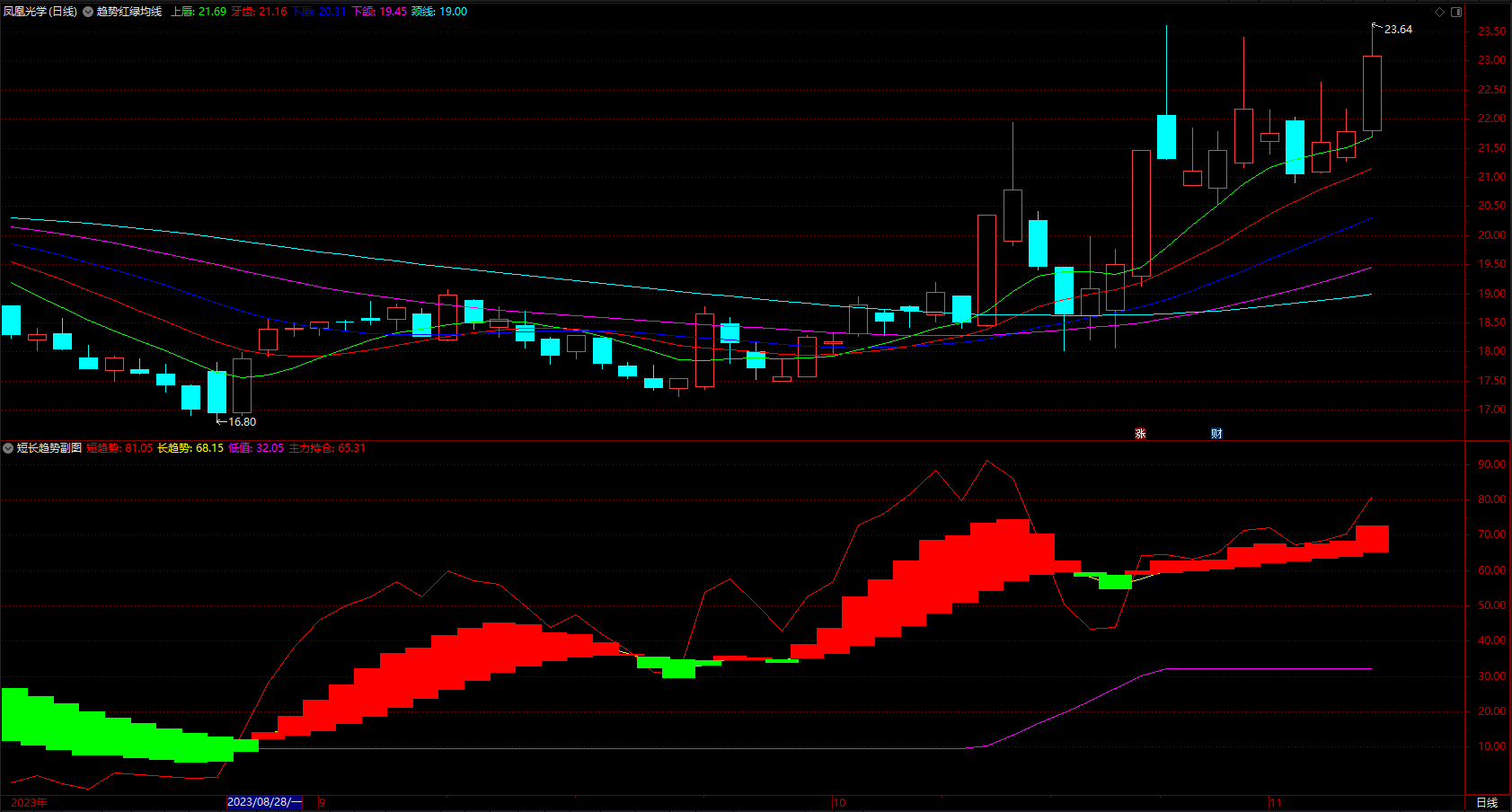The image size is (1512, 812).
Task: Select the 主力持仓: 65.31 legend value
Action: click(327, 447)
